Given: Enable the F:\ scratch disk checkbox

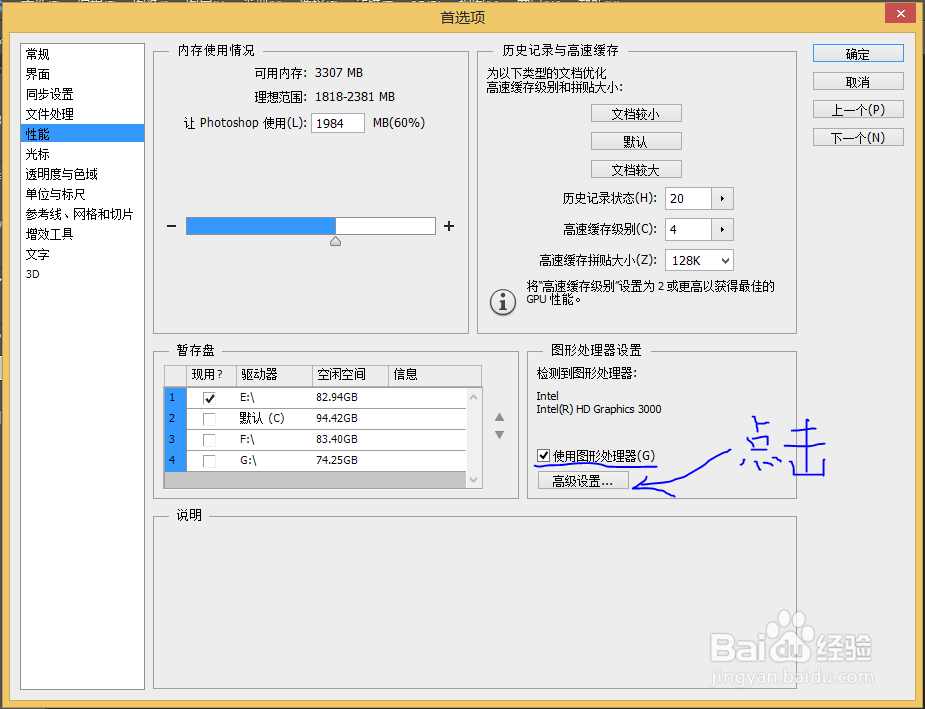Looking at the screenshot, I should coord(210,439).
